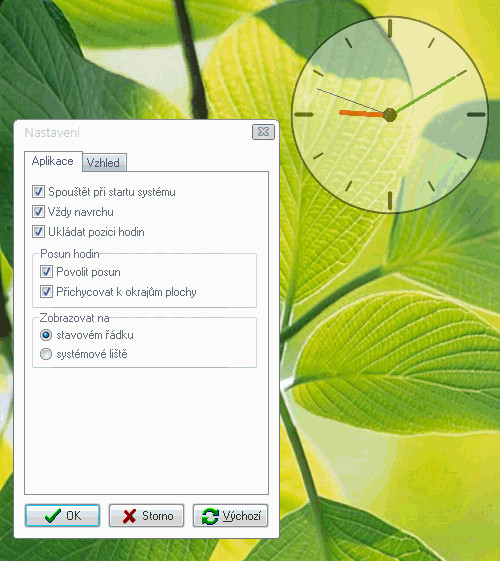Screen dimensions: 500x561
Task: Confirm settings with OK button
Action: [62, 516]
